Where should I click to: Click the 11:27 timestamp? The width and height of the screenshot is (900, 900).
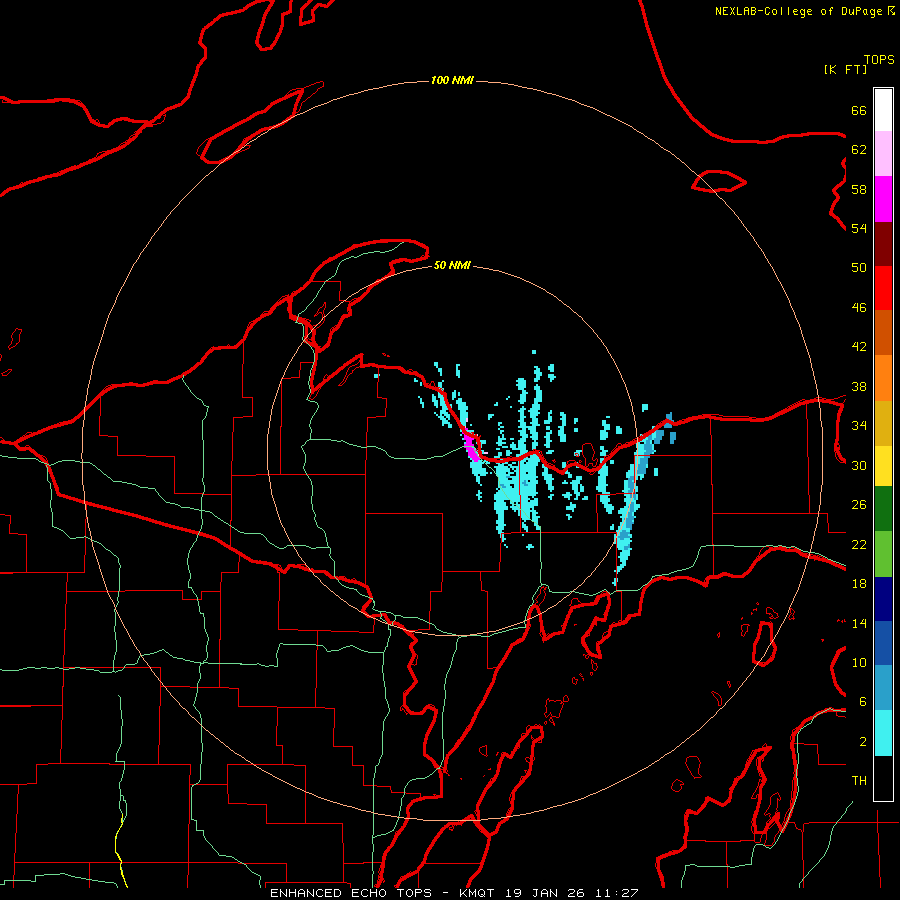[618, 893]
